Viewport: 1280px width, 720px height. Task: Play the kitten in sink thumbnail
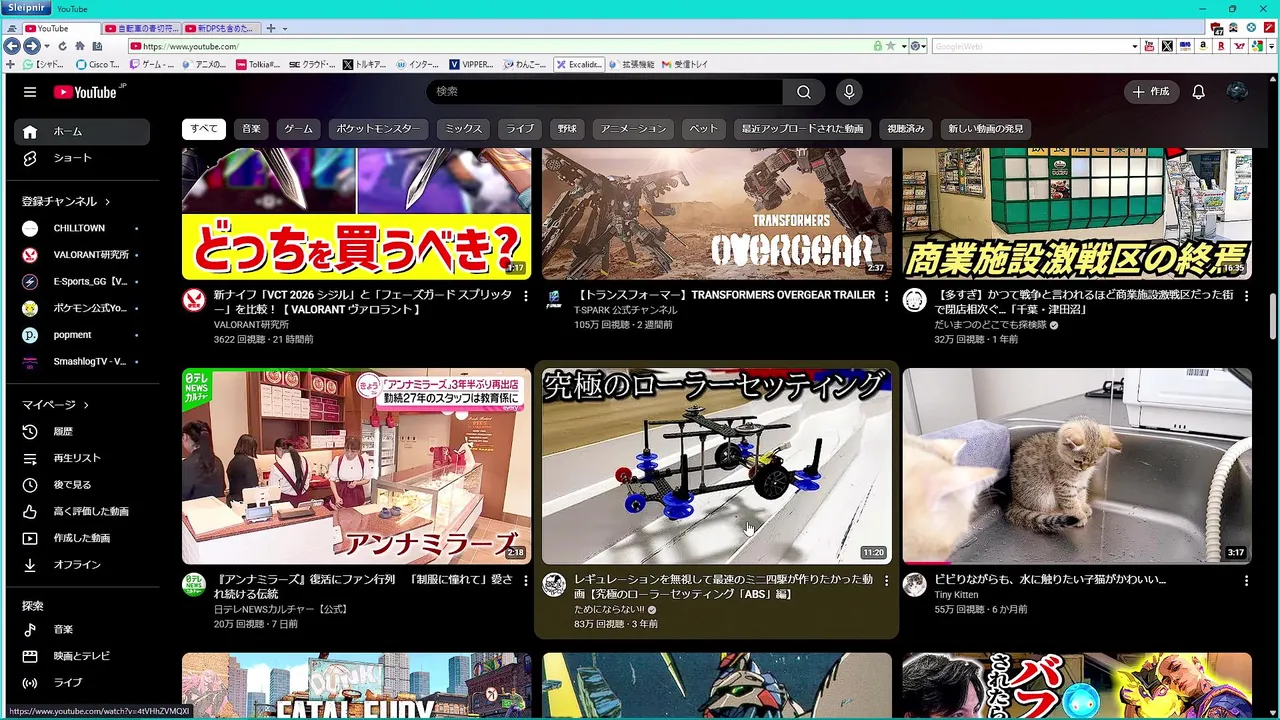(x=1077, y=466)
